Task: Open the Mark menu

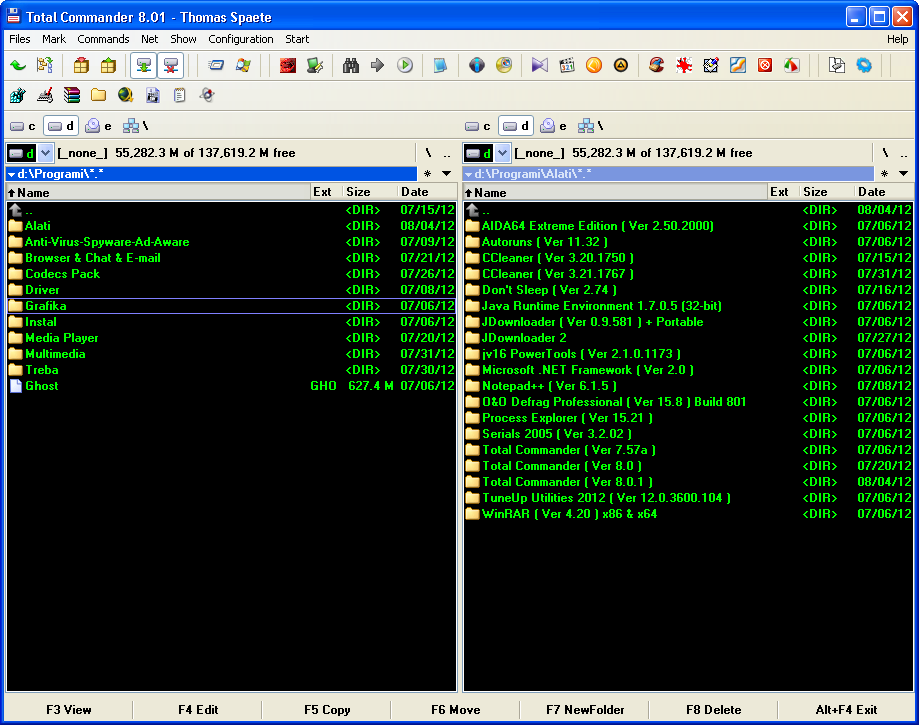Action: pyautogui.click(x=54, y=39)
